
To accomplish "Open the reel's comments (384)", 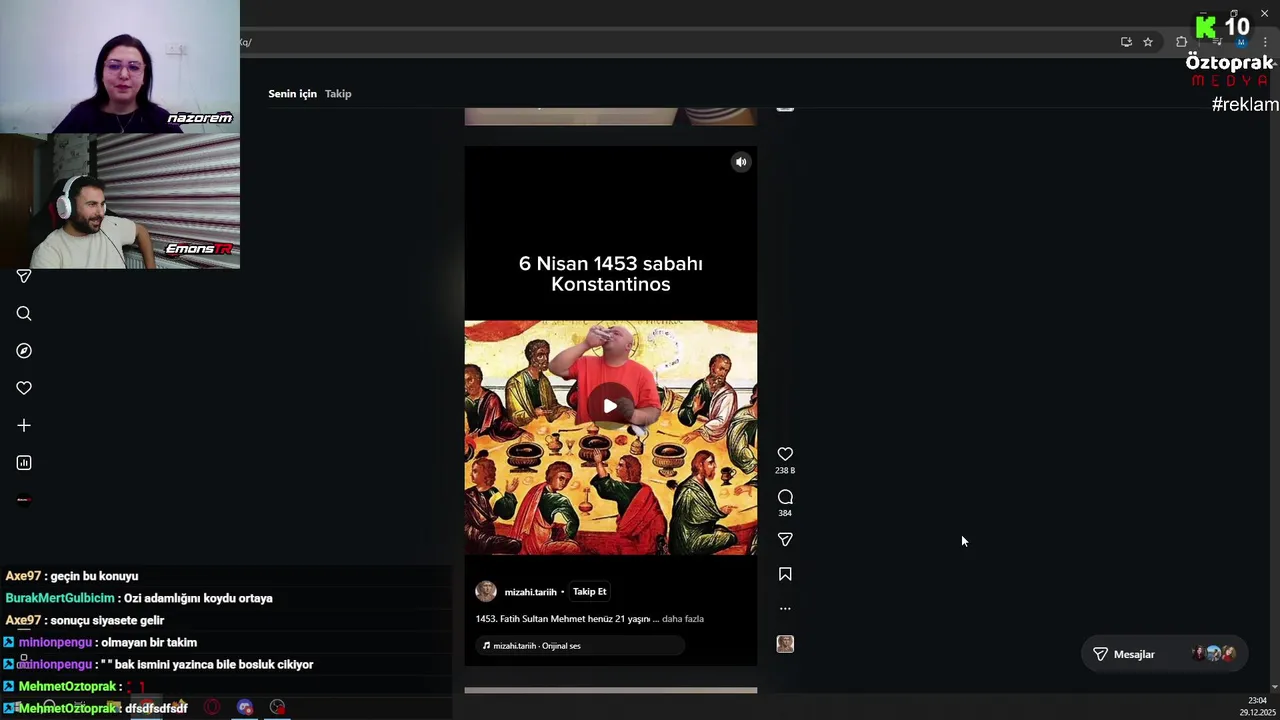I will pos(785,497).
